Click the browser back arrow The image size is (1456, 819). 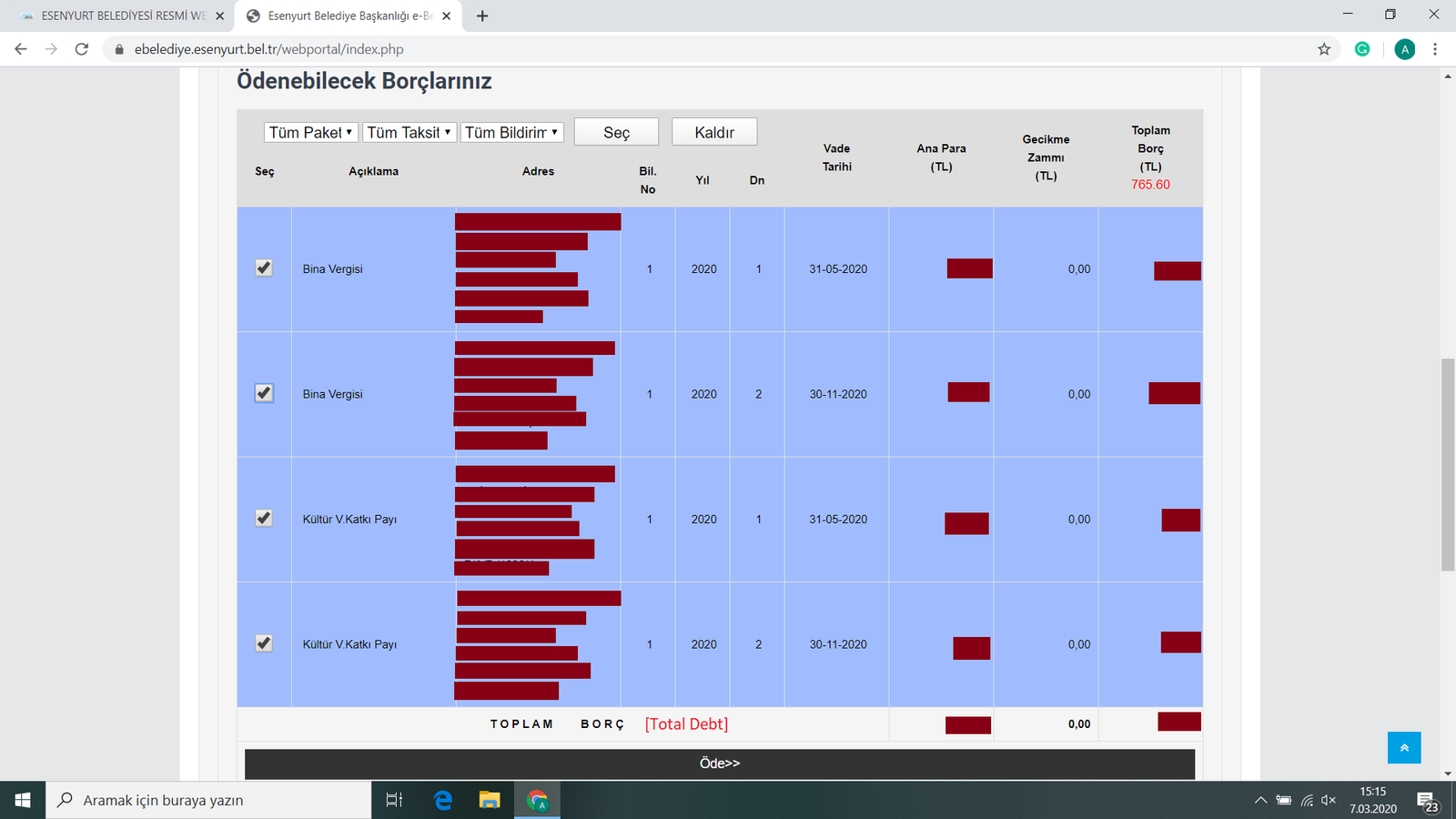21,49
